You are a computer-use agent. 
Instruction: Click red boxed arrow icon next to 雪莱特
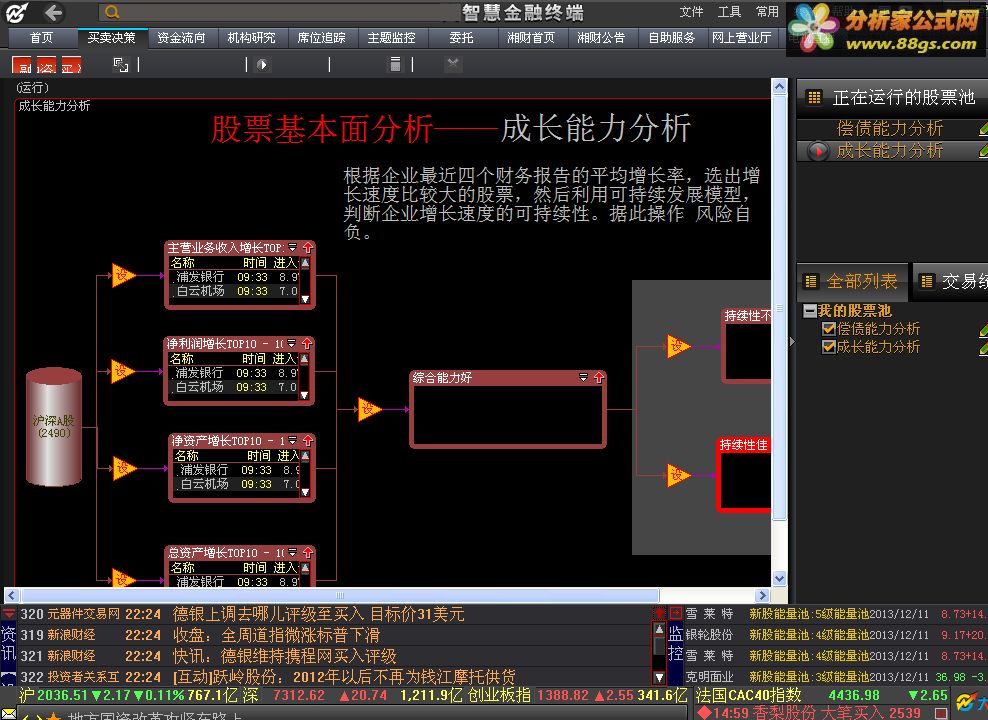click(x=675, y=613)
